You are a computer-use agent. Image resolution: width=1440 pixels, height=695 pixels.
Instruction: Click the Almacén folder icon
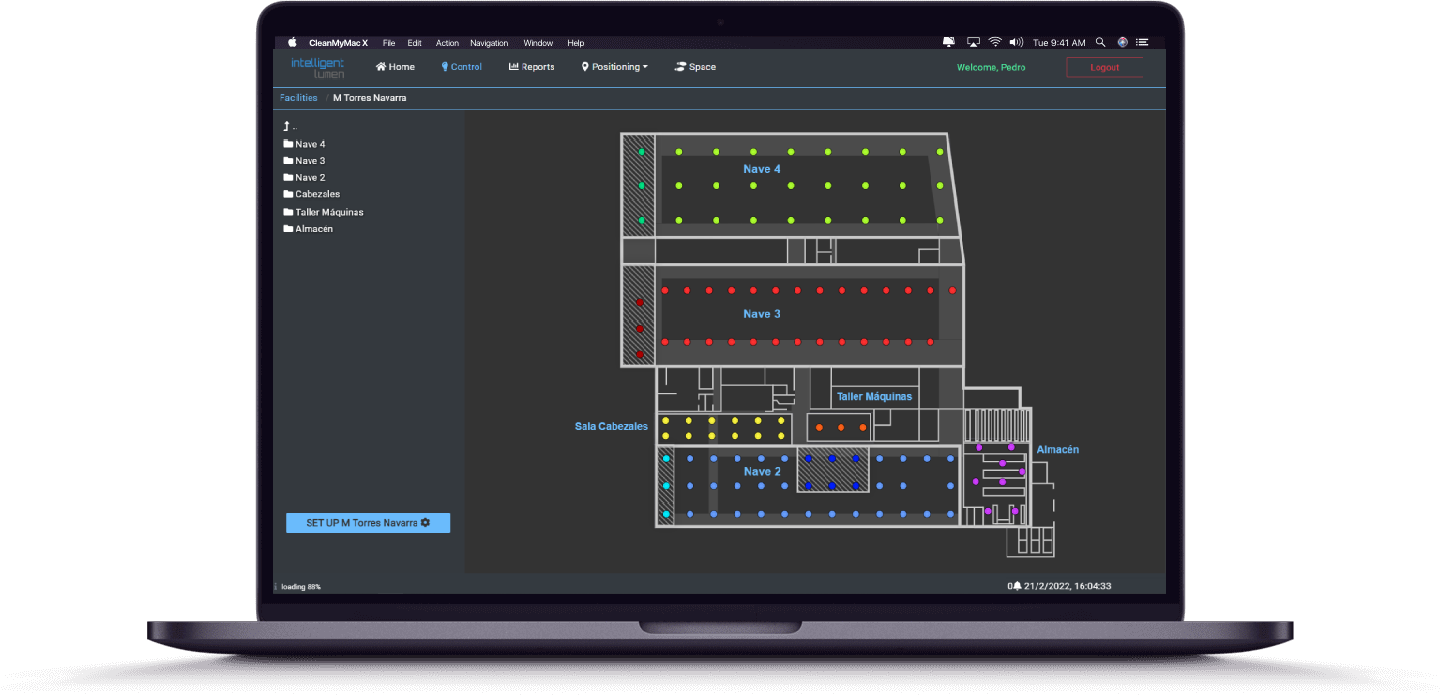288,229
